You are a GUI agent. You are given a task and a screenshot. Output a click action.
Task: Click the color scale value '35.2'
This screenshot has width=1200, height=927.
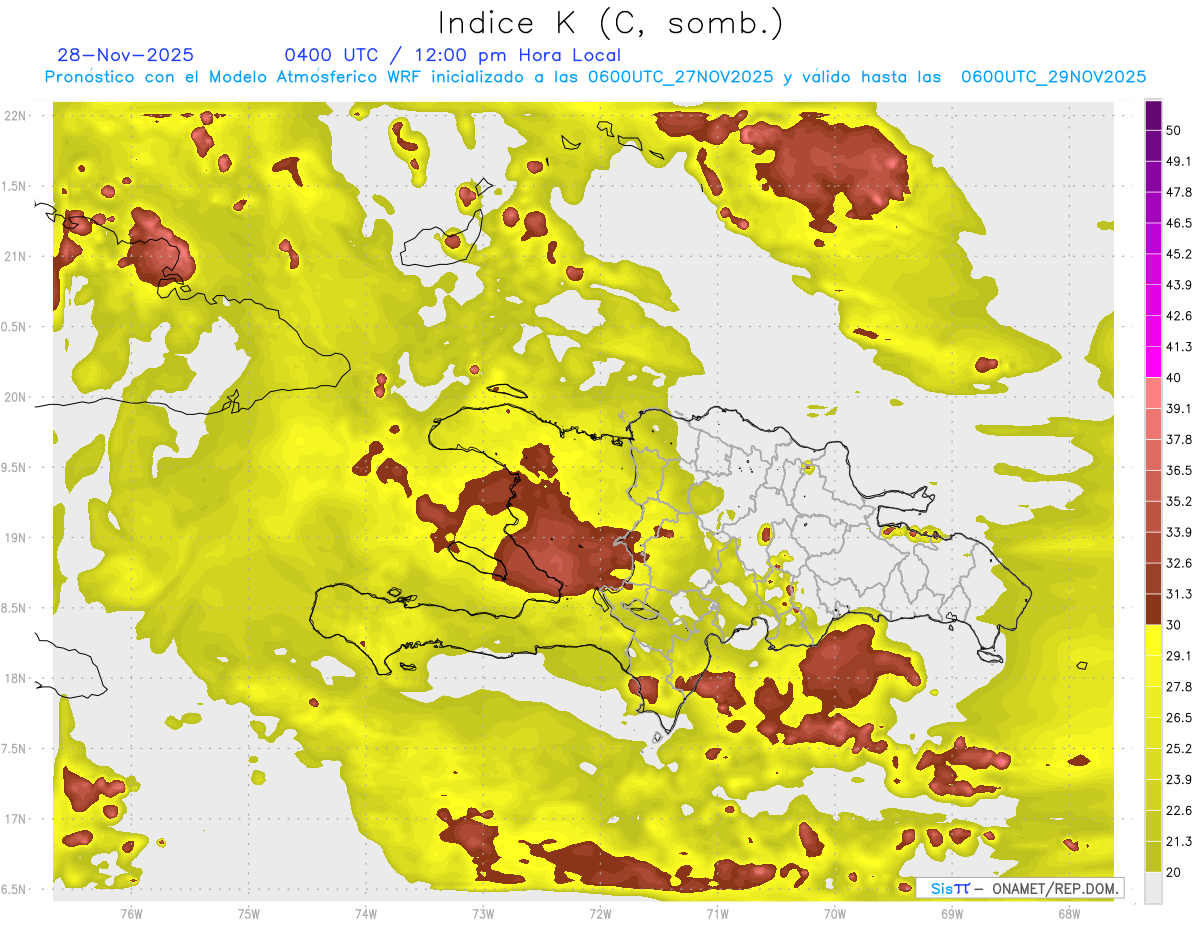click(x=1179, y=501)
